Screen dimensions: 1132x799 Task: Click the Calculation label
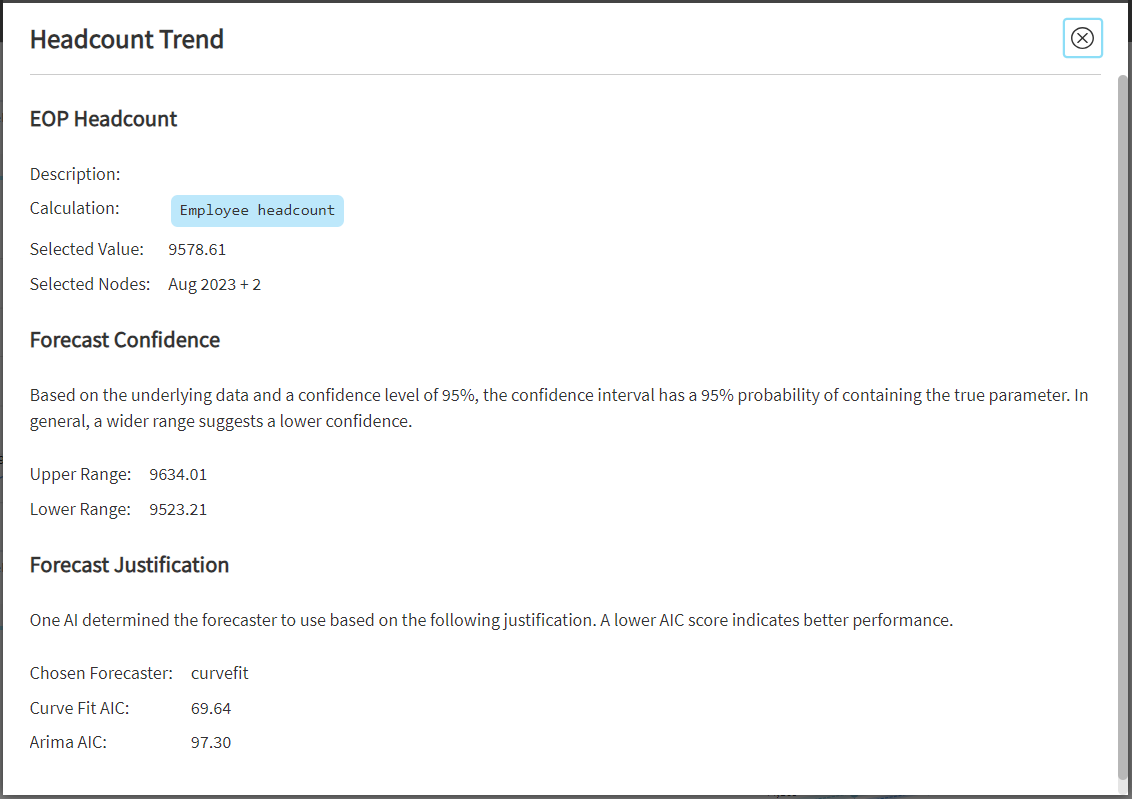pos(75,209)
